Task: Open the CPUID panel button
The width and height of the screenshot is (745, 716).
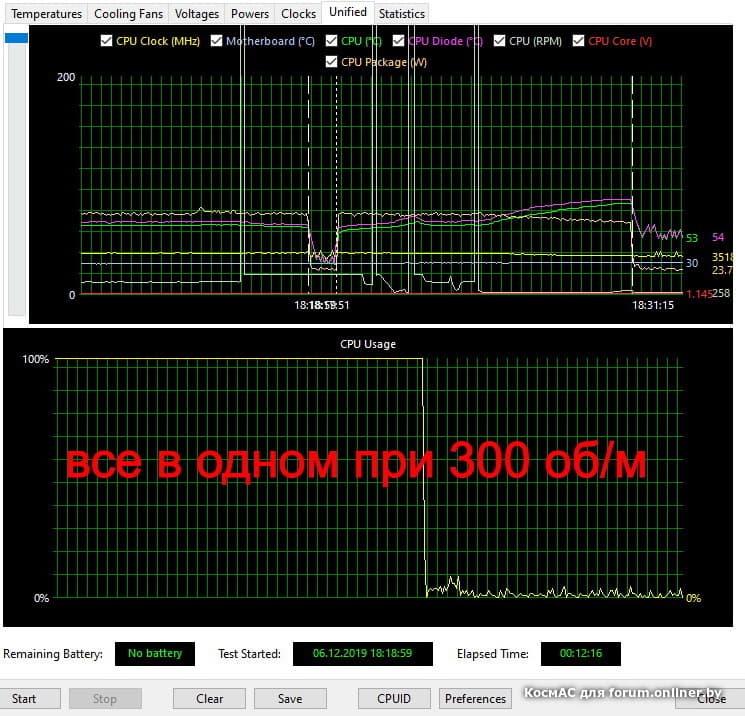Action: click(394, 698)
